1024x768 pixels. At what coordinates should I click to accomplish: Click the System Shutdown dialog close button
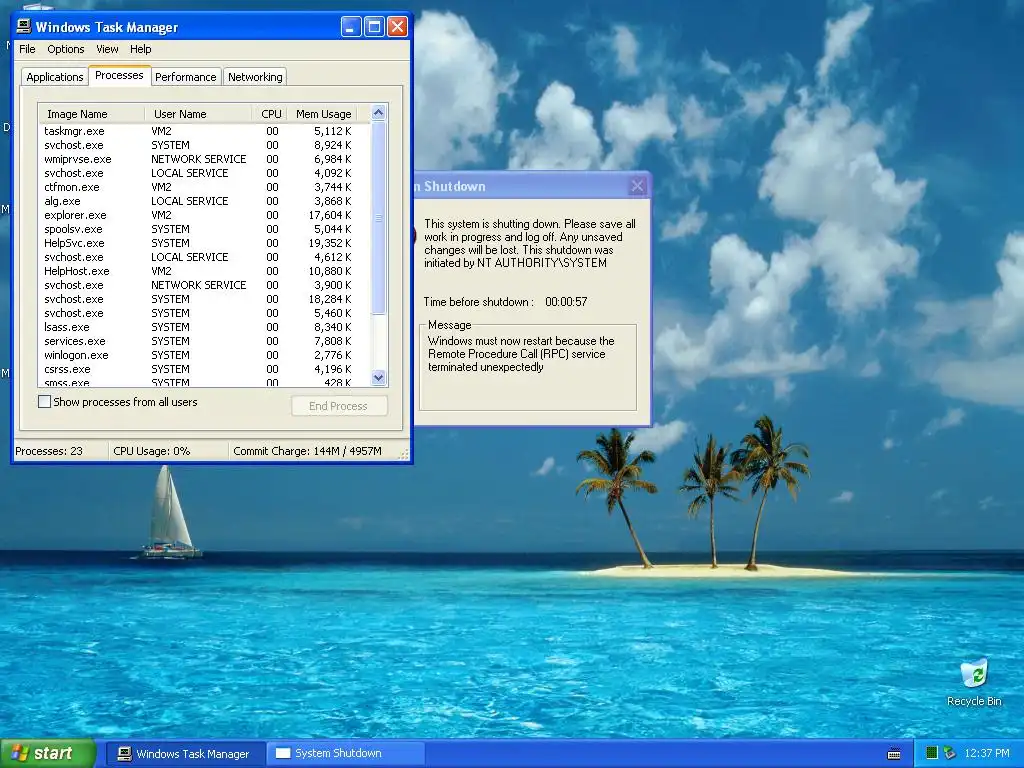[x=637, y=186]
